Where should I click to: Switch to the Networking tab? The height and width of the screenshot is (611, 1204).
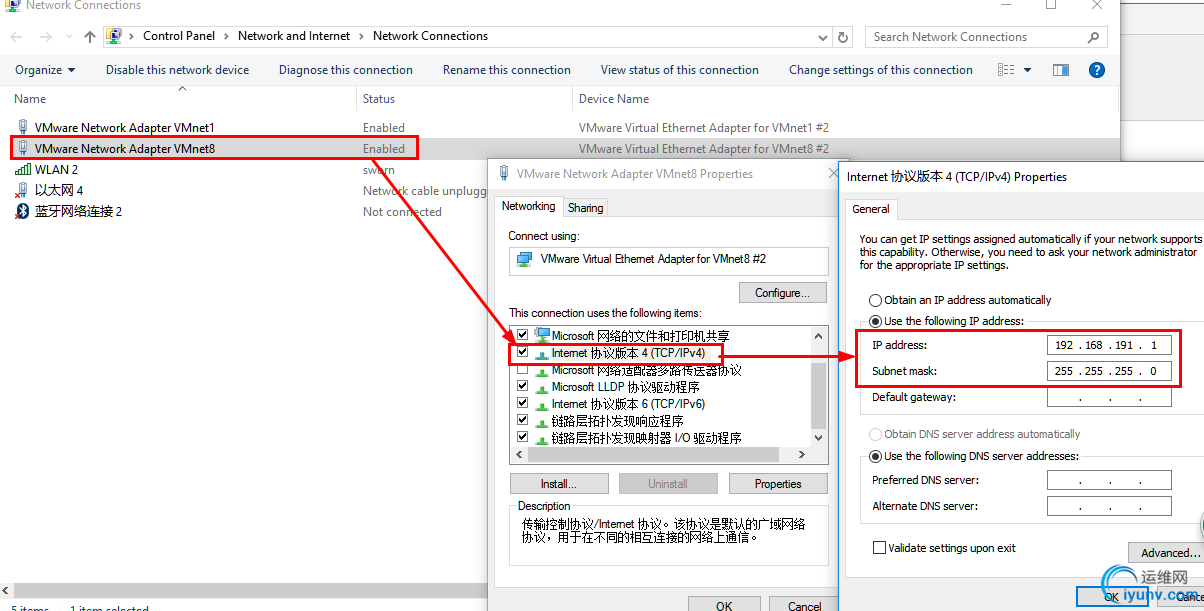tap(528, 206)
